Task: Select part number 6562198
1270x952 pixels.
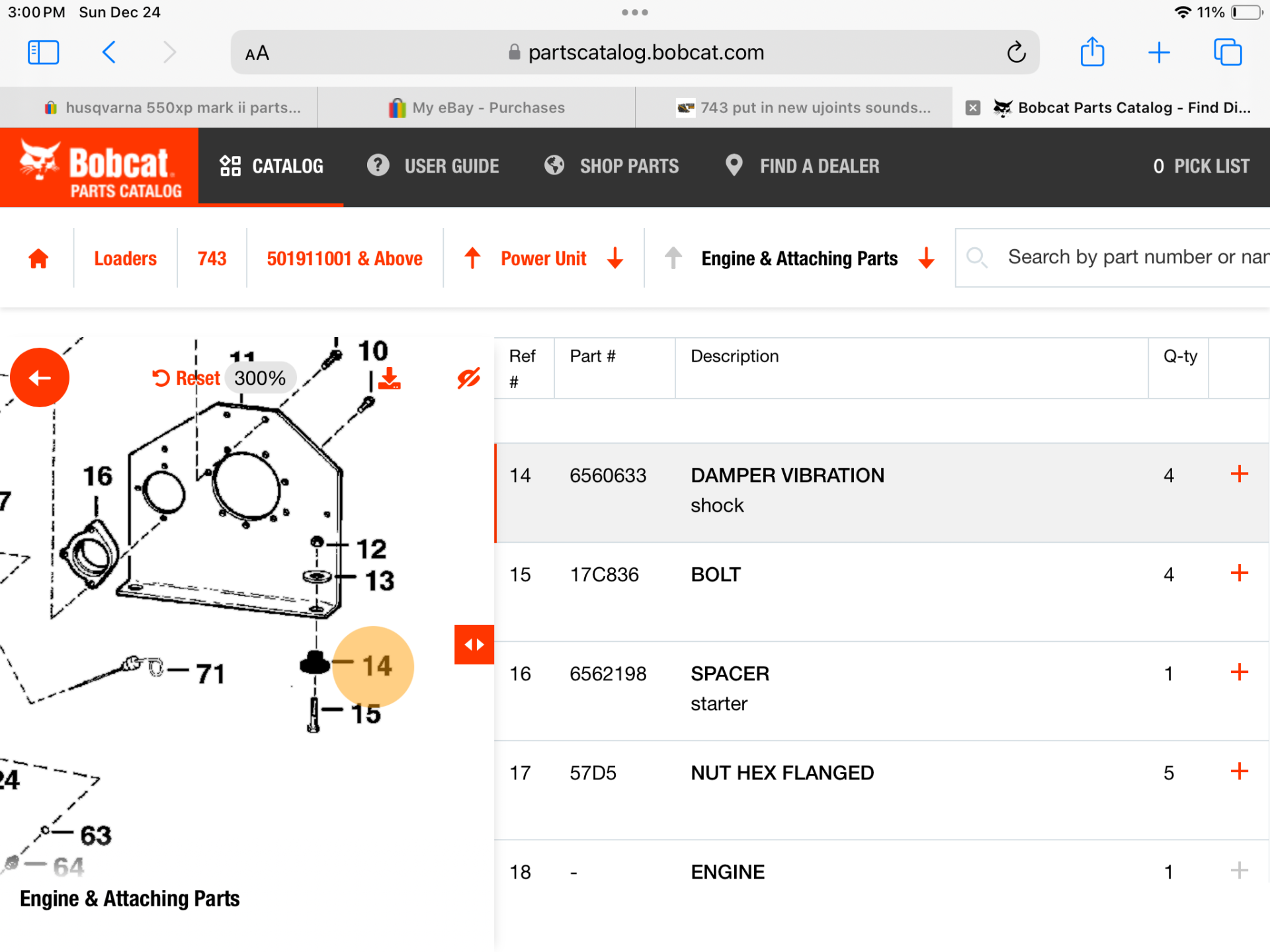Action: [x=608, y=674]
